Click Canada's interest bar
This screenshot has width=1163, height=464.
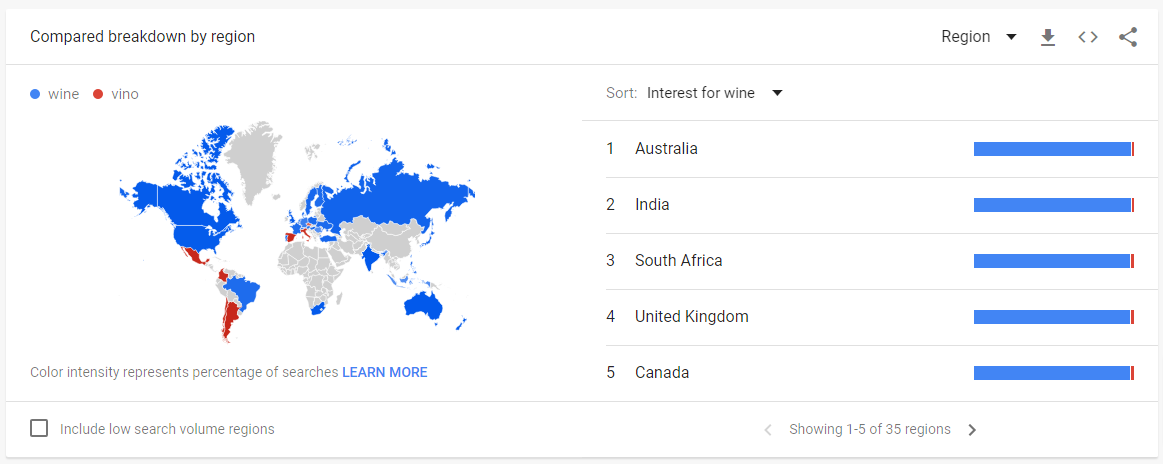click(x=1052, y=373)
